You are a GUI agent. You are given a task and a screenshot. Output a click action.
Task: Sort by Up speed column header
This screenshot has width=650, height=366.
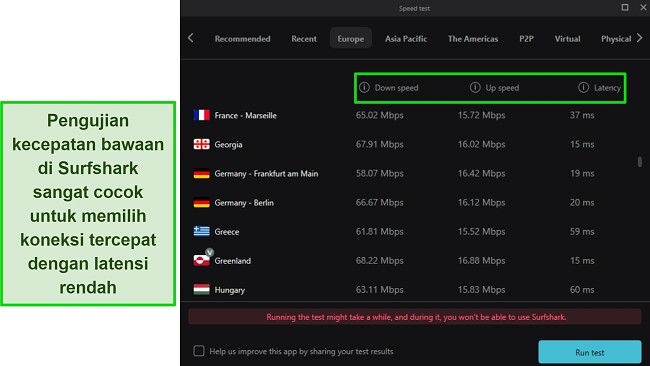click(502, 88)
